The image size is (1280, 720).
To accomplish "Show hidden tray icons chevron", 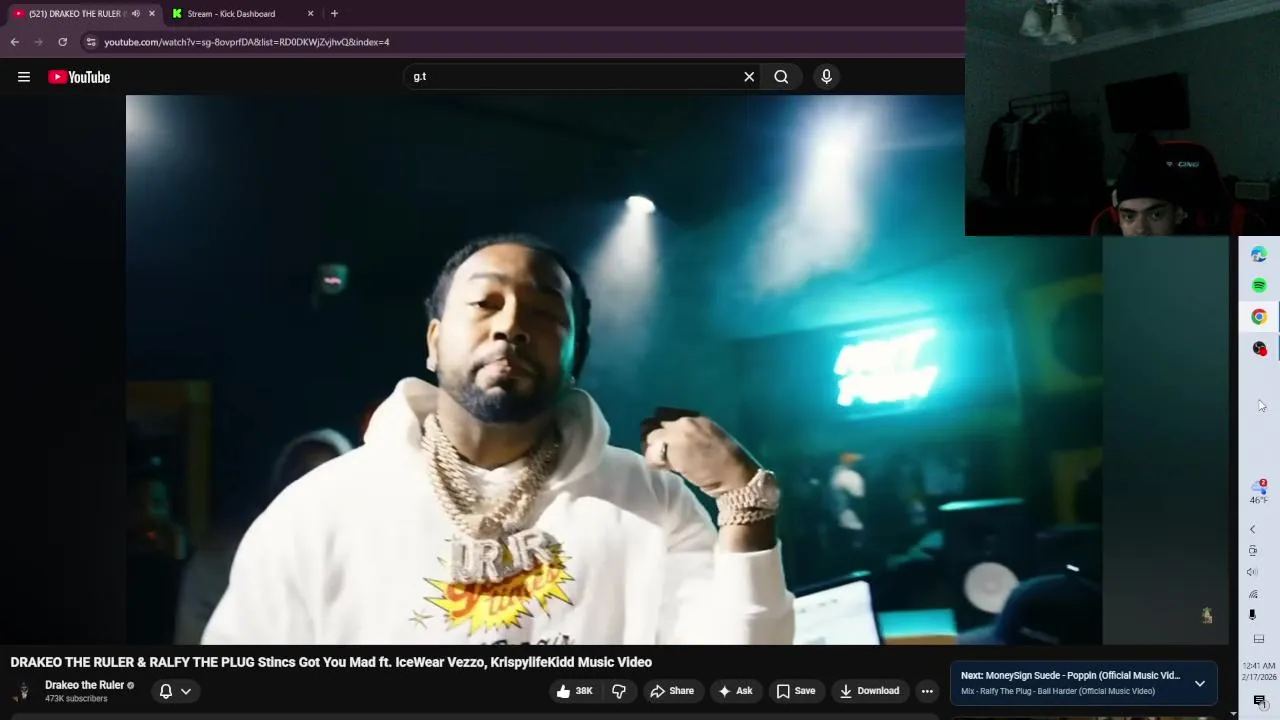I will (1252, 529).
